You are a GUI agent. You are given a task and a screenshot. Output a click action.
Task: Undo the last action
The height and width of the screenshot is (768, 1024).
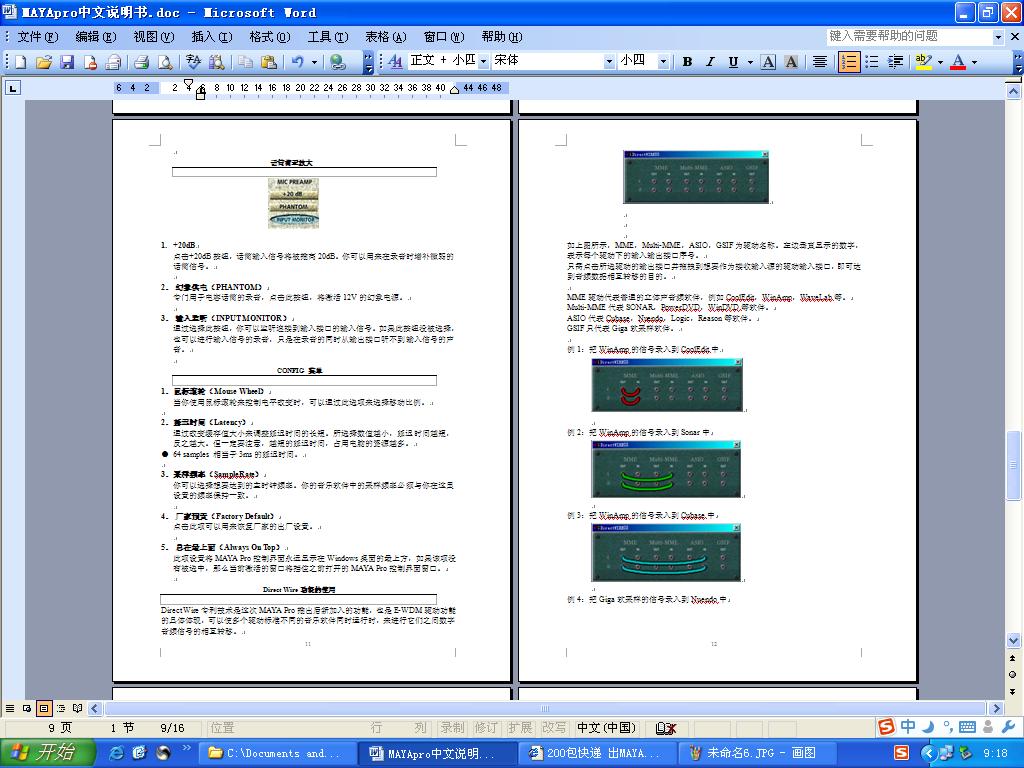(298, 62)
